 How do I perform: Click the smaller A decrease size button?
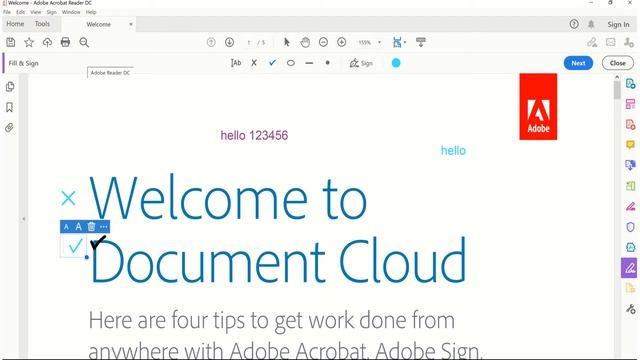tap(67, 227)
